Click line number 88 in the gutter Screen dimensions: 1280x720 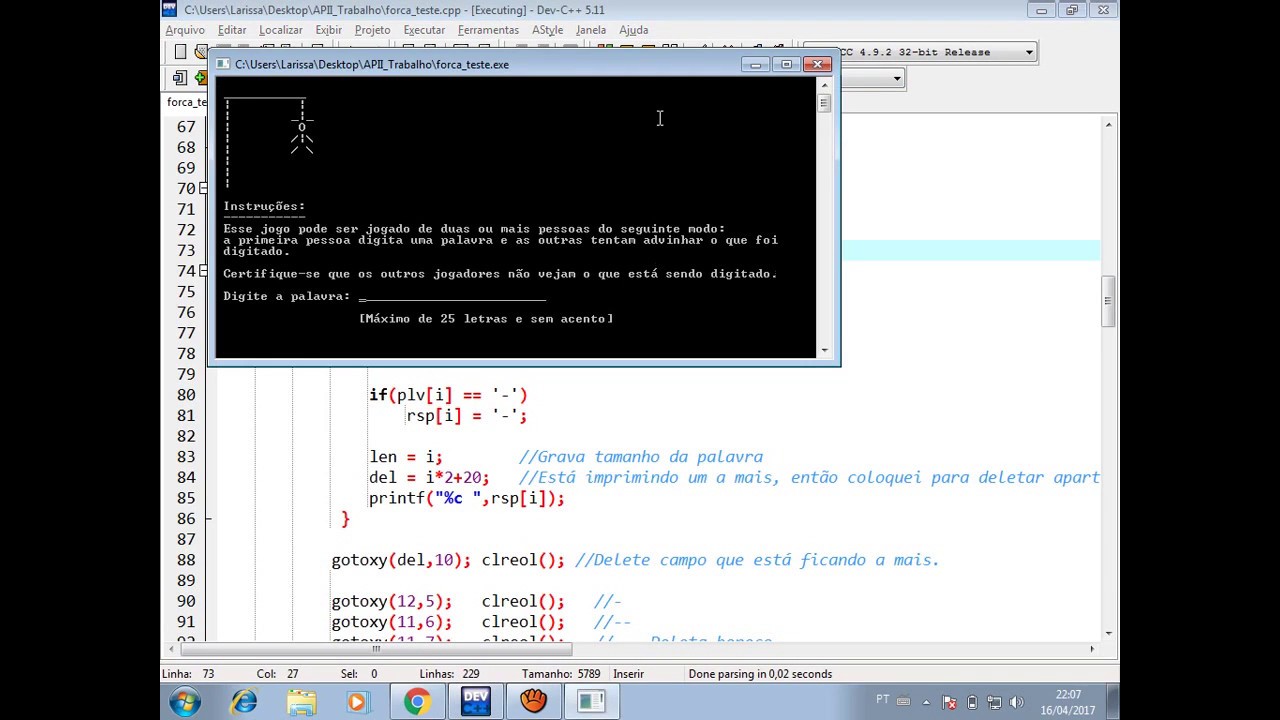click(186, 560)
